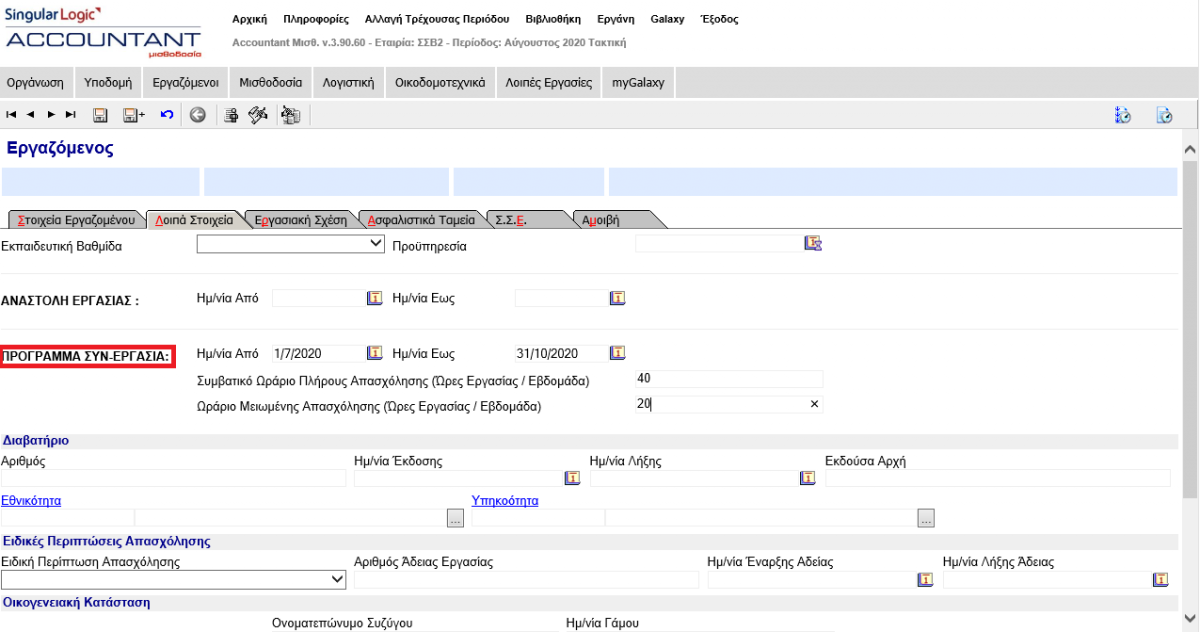Viewport: 1200px width, 632px height.
Task: Open the Πληροφορίες link
Action: coord(318,19)
